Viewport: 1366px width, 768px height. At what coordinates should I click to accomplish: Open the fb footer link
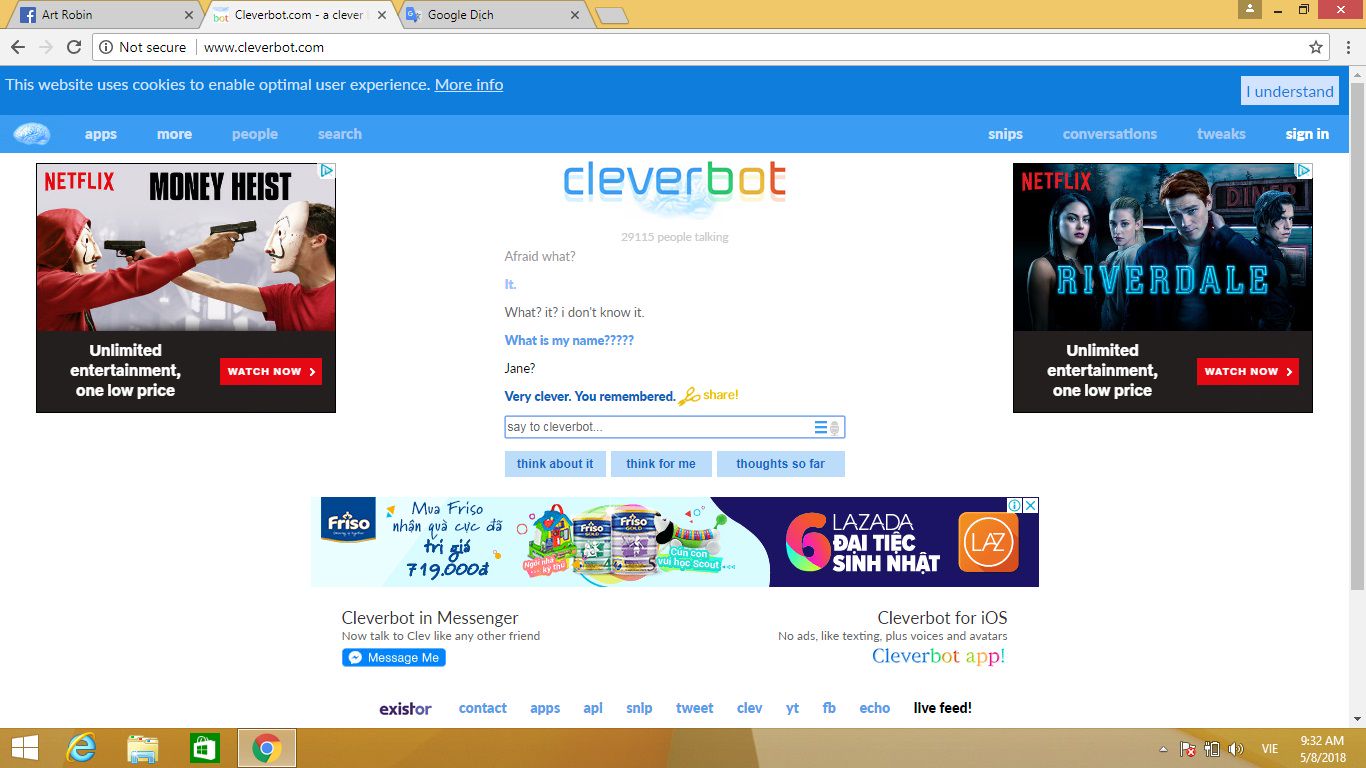[x=829, y=708]
